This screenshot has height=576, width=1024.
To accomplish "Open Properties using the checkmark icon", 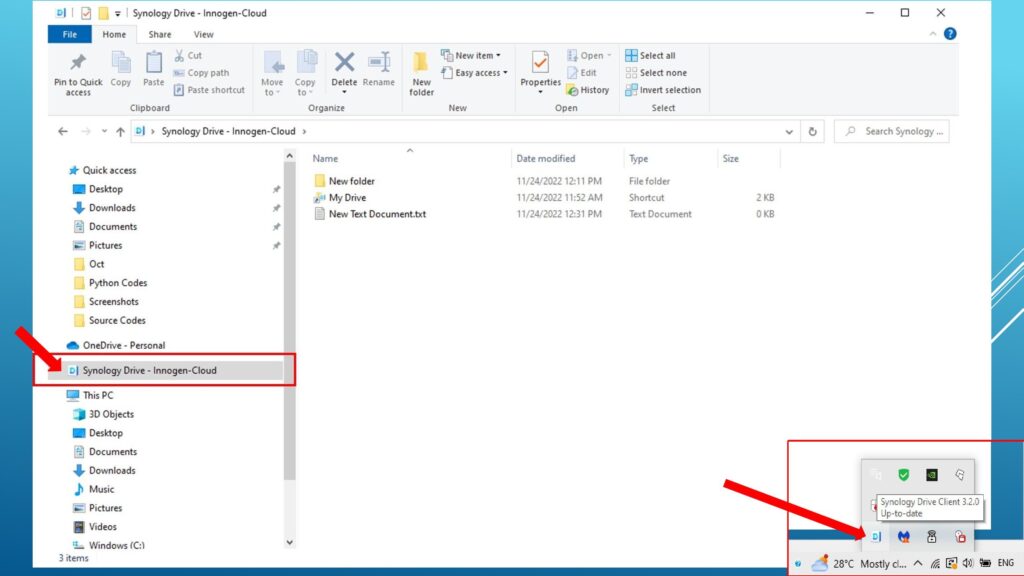I will coord(540,63).
